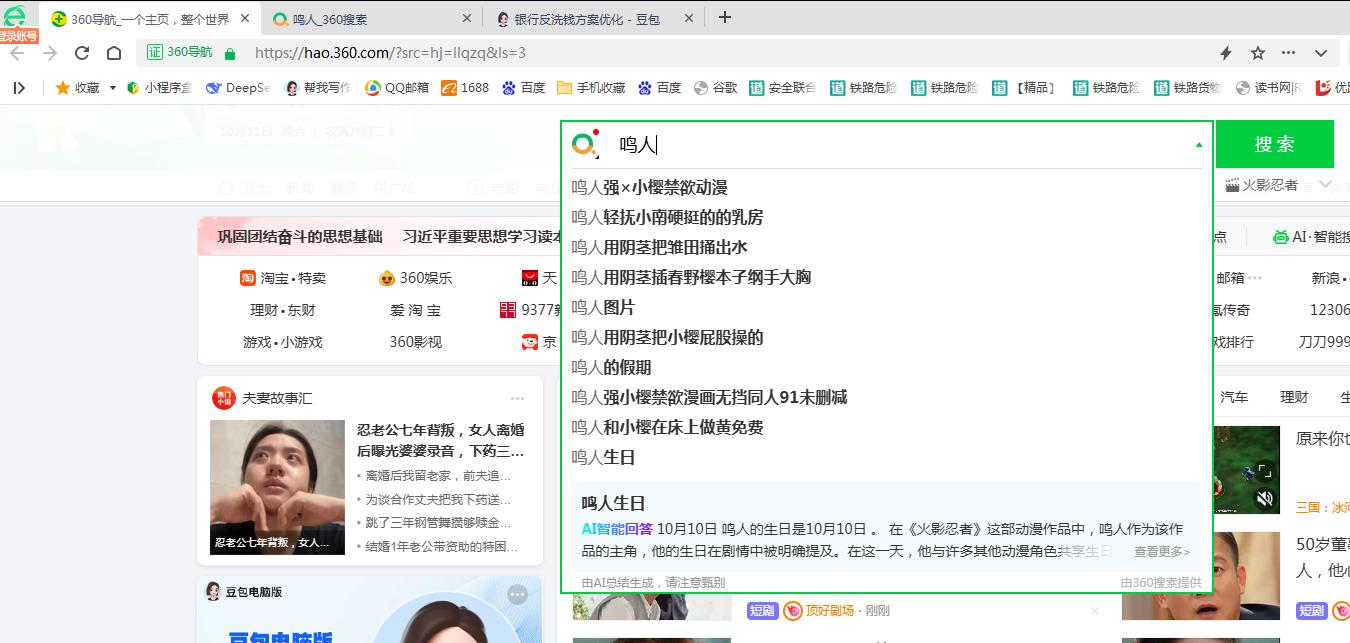The height and width of the screenshot is (643, 1350).
Task: Close the 银行反洗钱方案优化 - 豆包 tab
Action: point(689,18)
